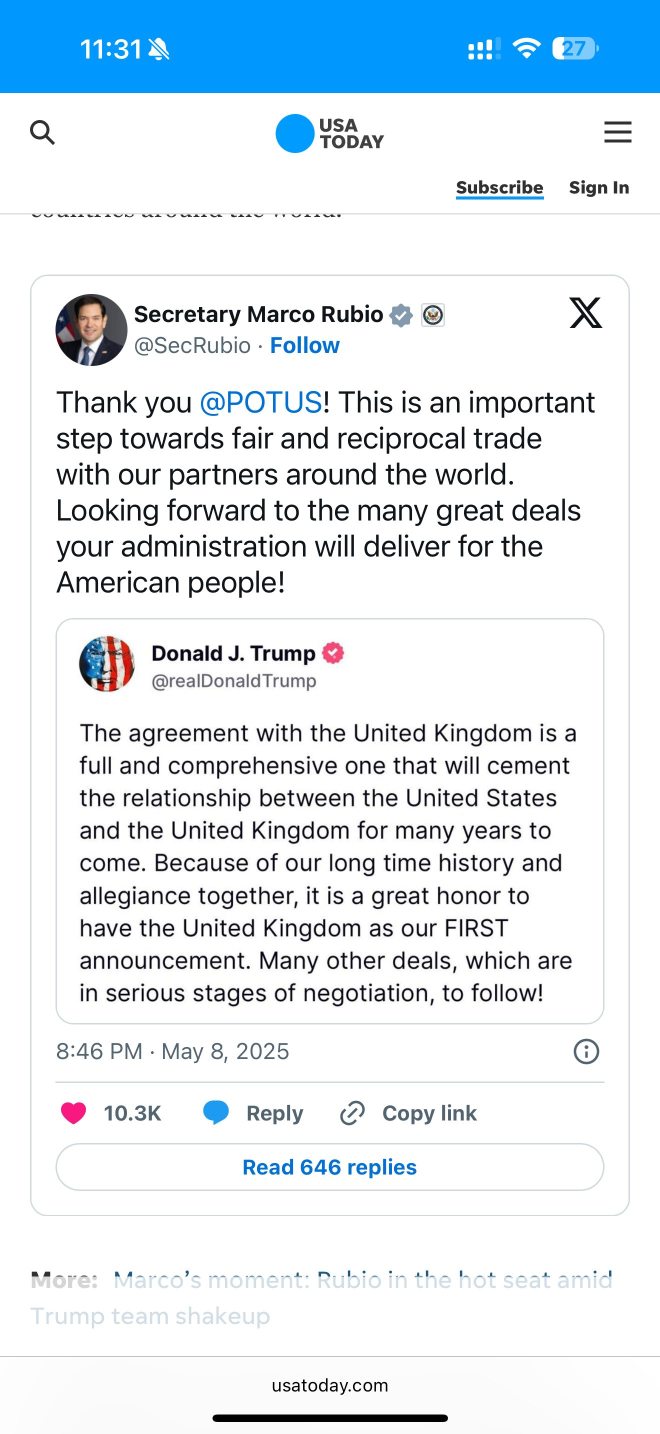Open Donald J. Trump's avatar

(x=107, y=665)
